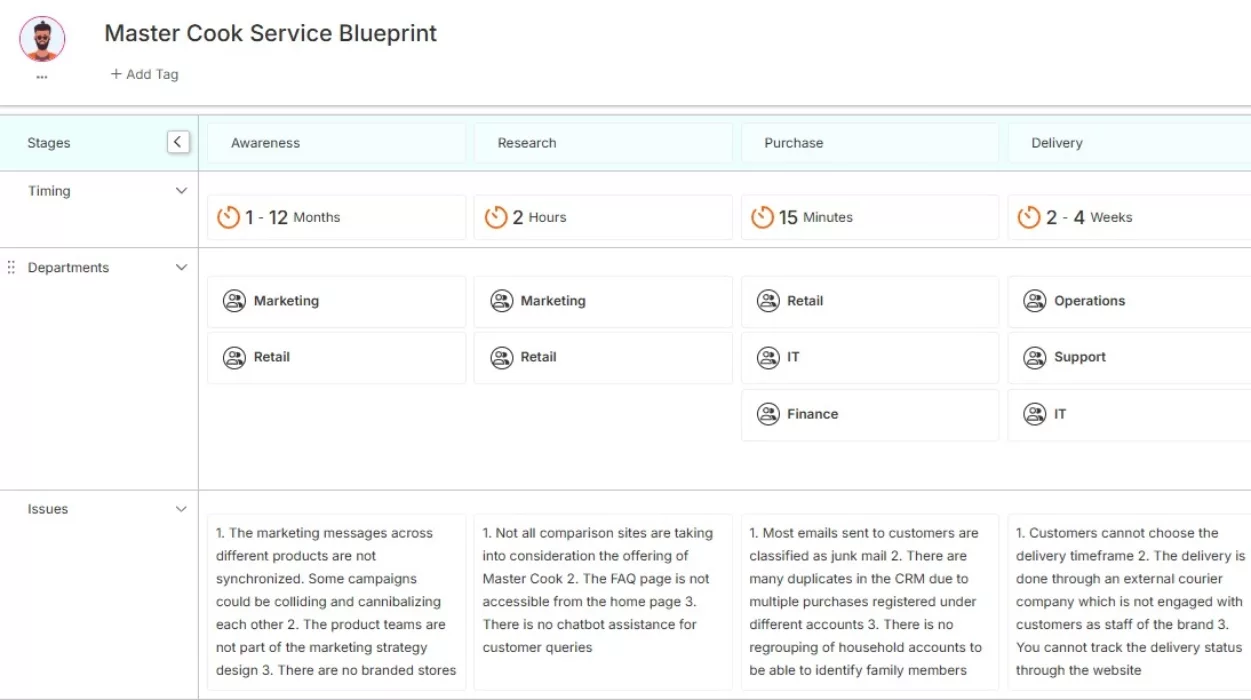Select the IT department icon under Purchase
Viewport: 1251px width, 700px height.
[x=768, y=357]
